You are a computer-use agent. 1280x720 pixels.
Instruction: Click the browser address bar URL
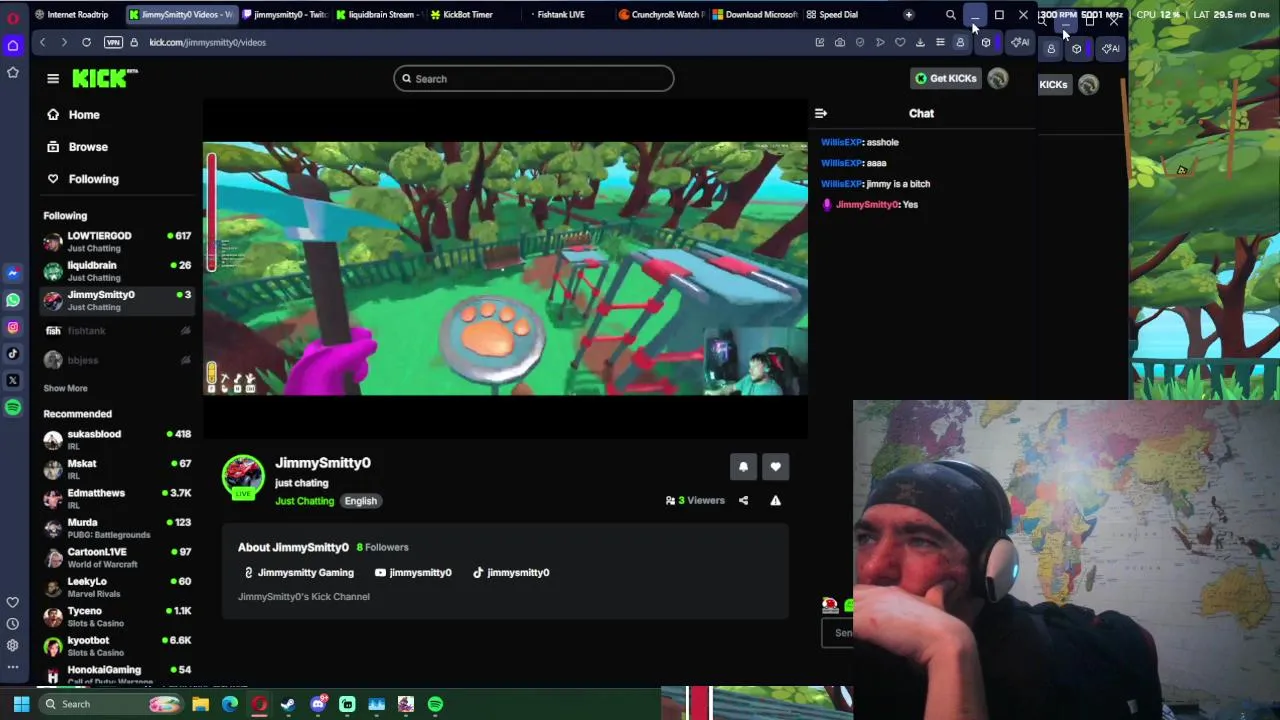point(207,42)
